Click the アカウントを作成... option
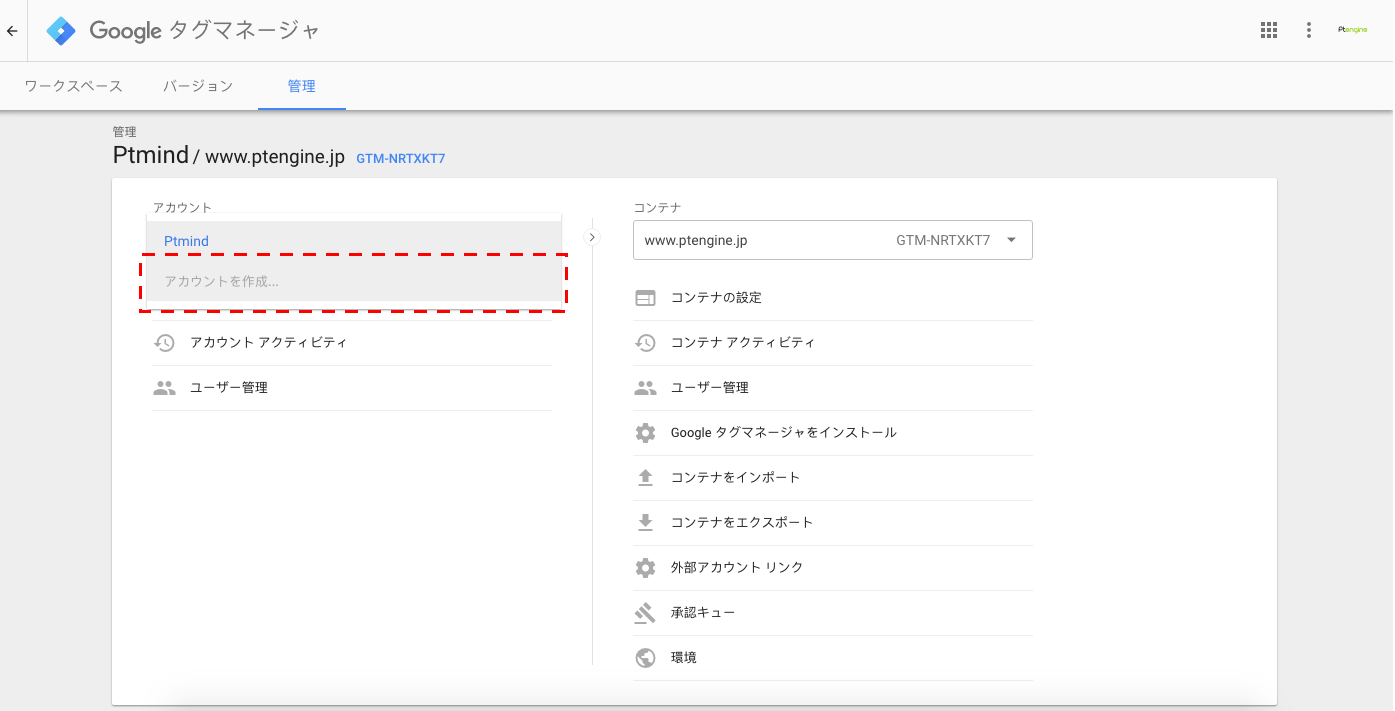The width and height of the screenshot is (1395, 711). [x=222, y=282]
